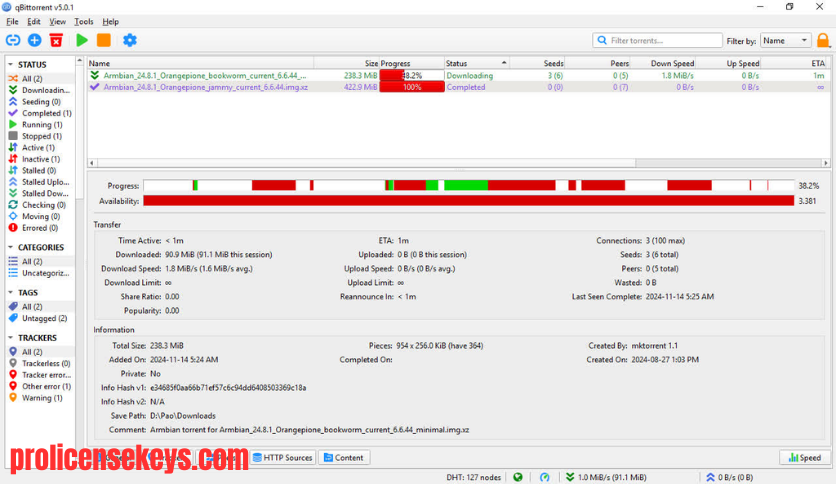This screenshot has width=836, height=484.
Task: Select the Other error (1) tracker filter
Action: 40,386
